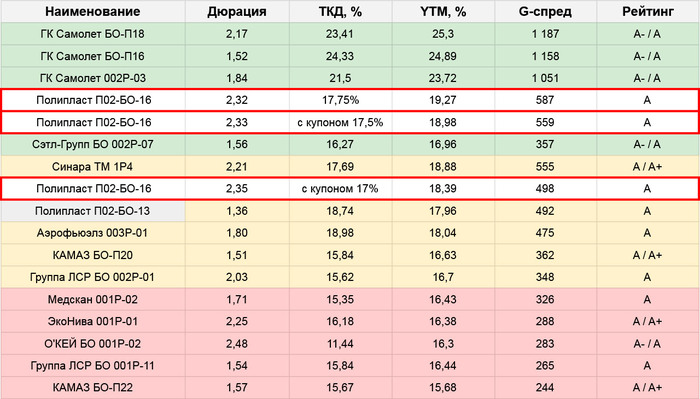Select the YTM value '15,68'
Screen dimensions: 700x399
[x=443, y=387]
